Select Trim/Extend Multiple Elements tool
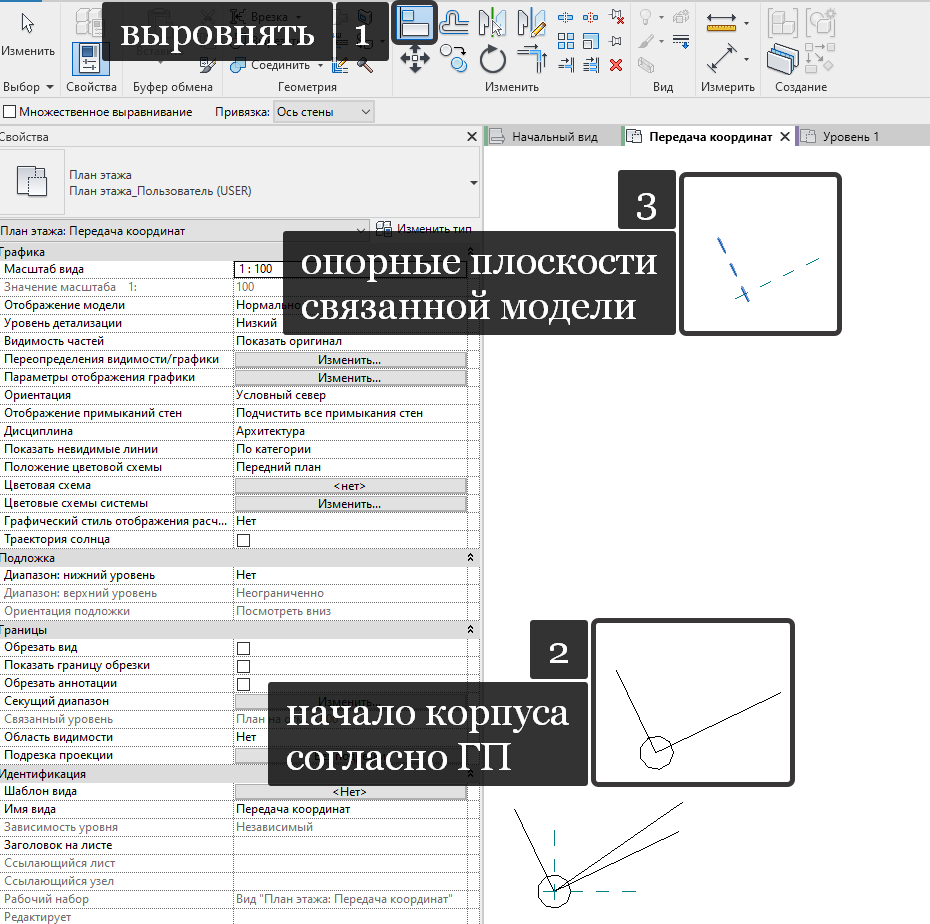Screen dimensions: 930x924 pos(591,64)
